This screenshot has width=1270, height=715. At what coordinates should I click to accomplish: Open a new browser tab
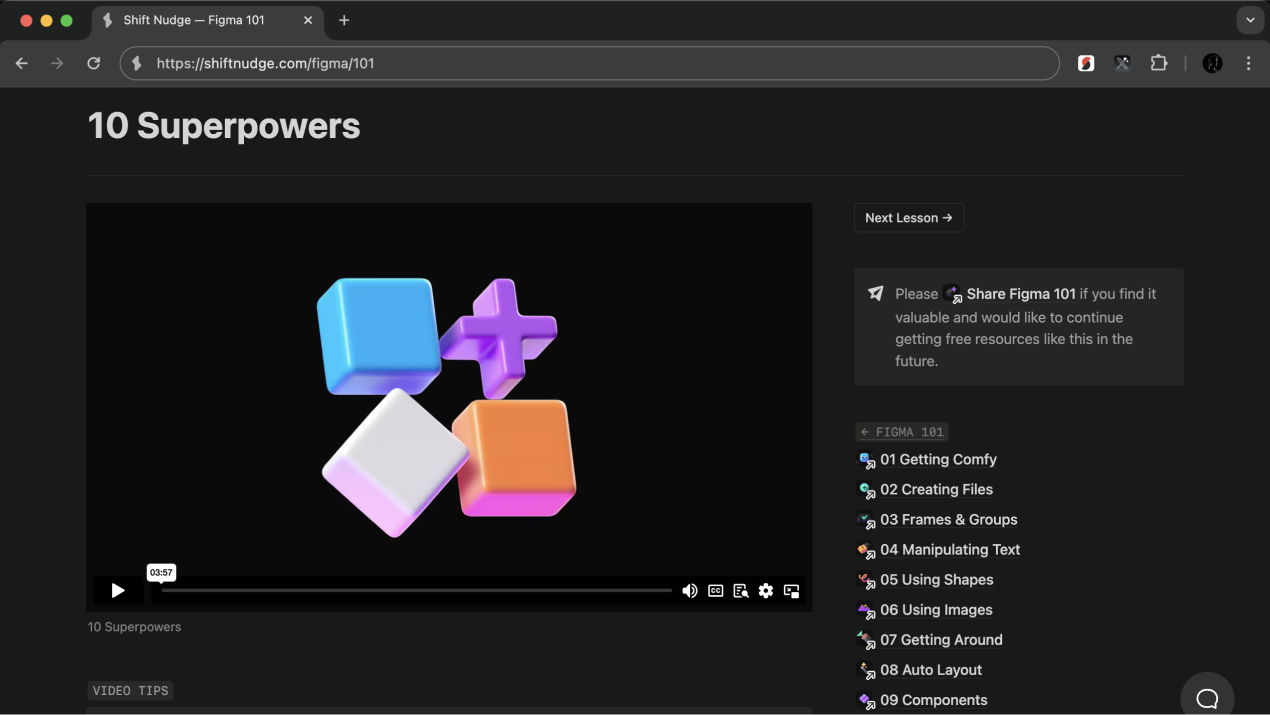(x=344, y=20)
